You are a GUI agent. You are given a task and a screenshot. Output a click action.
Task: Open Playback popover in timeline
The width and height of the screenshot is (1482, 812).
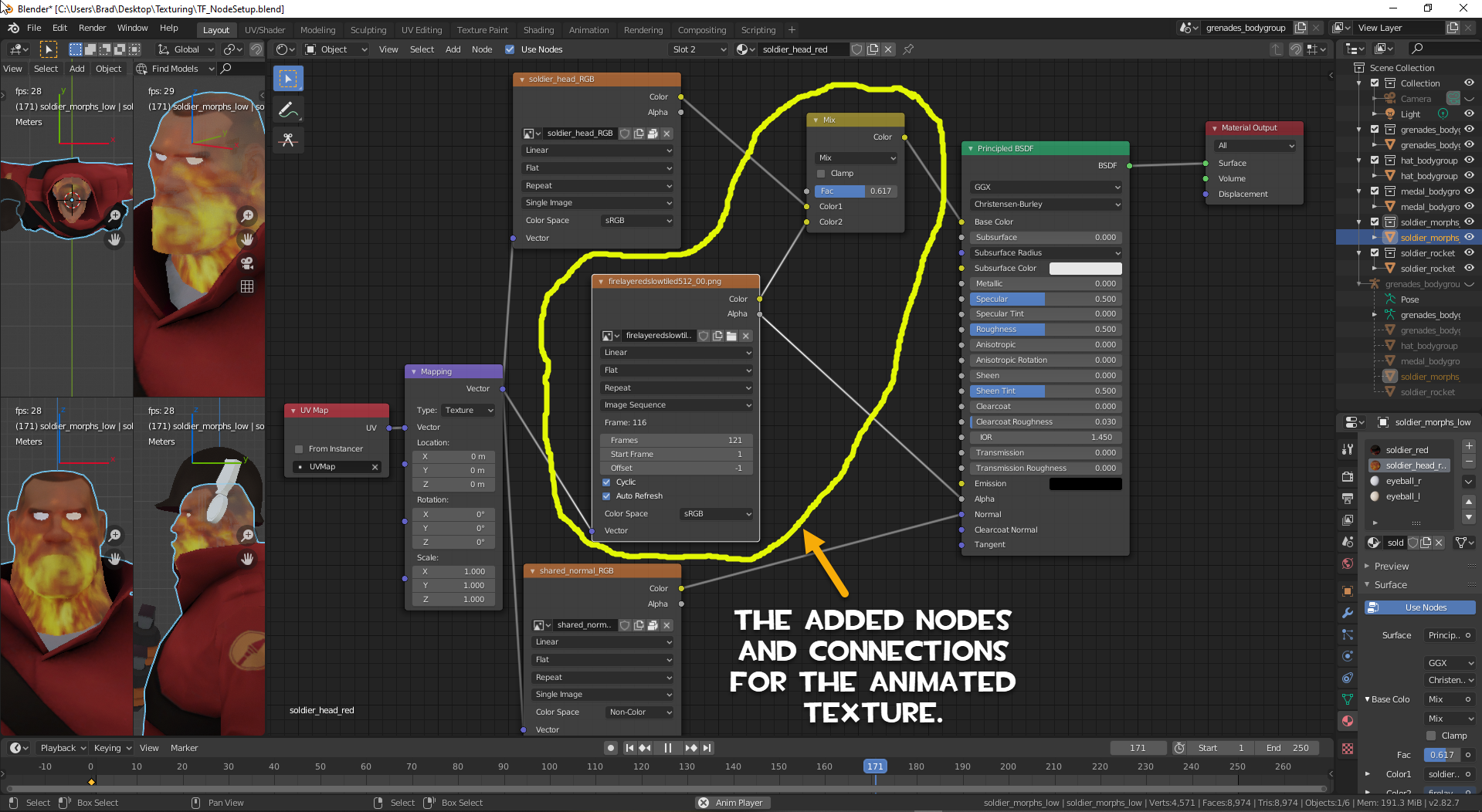(63, 748)
